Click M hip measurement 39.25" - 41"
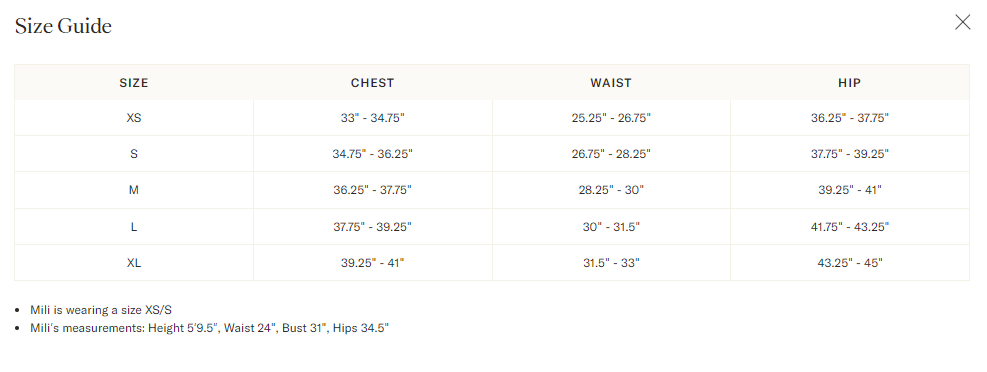987x372 pixels. tap(850, 189)
